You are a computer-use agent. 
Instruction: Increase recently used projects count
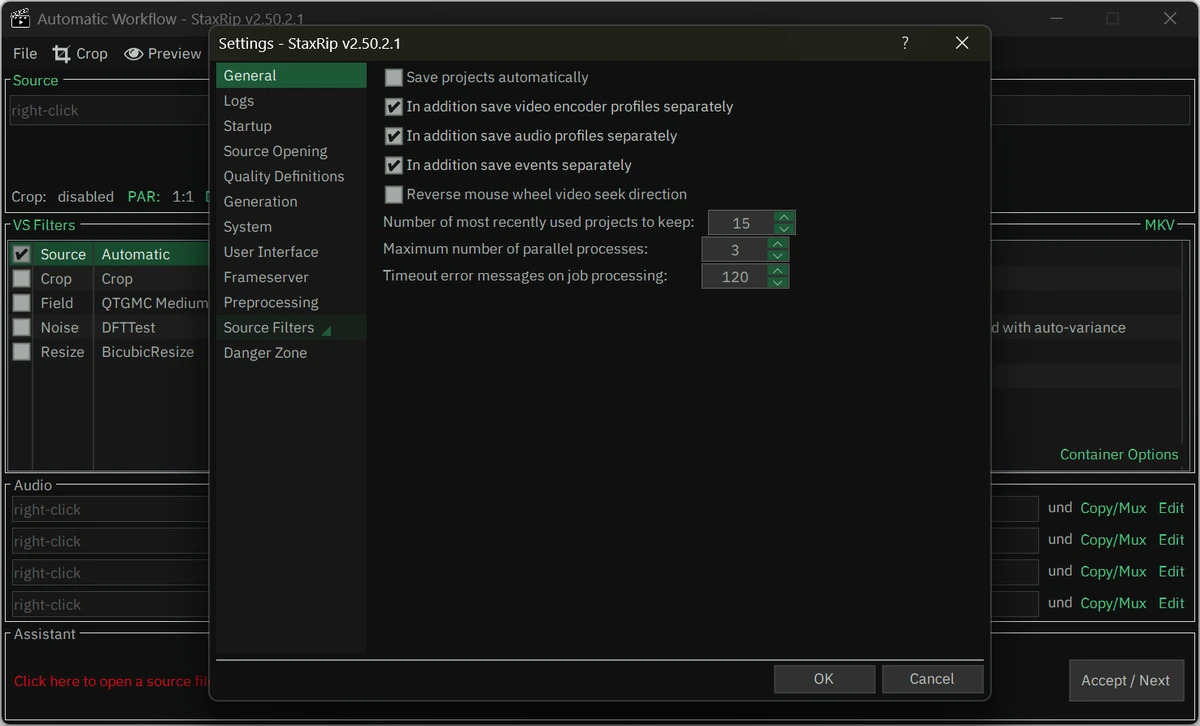click(785, 216)
